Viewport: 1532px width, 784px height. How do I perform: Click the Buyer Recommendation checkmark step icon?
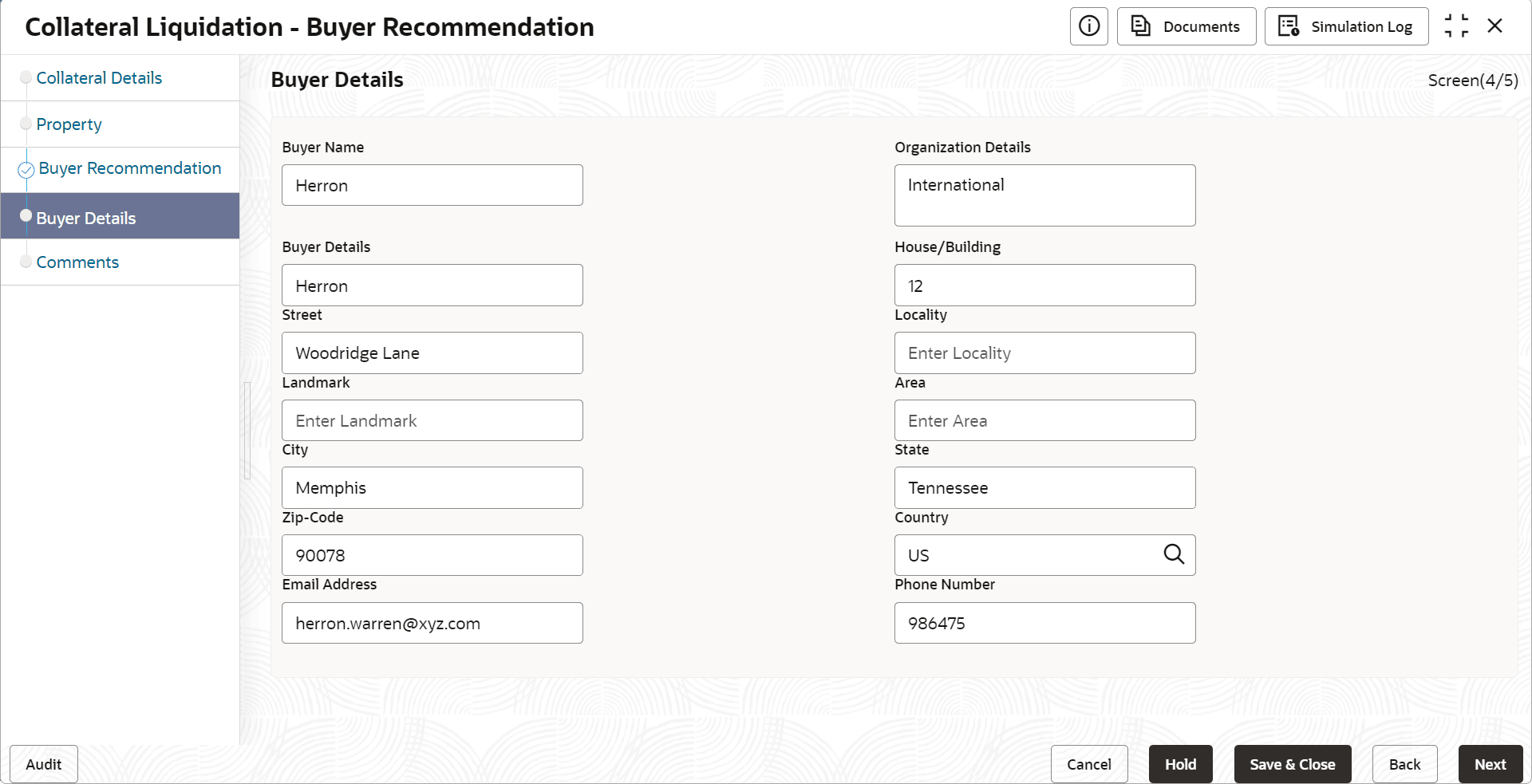click(26, 169)
